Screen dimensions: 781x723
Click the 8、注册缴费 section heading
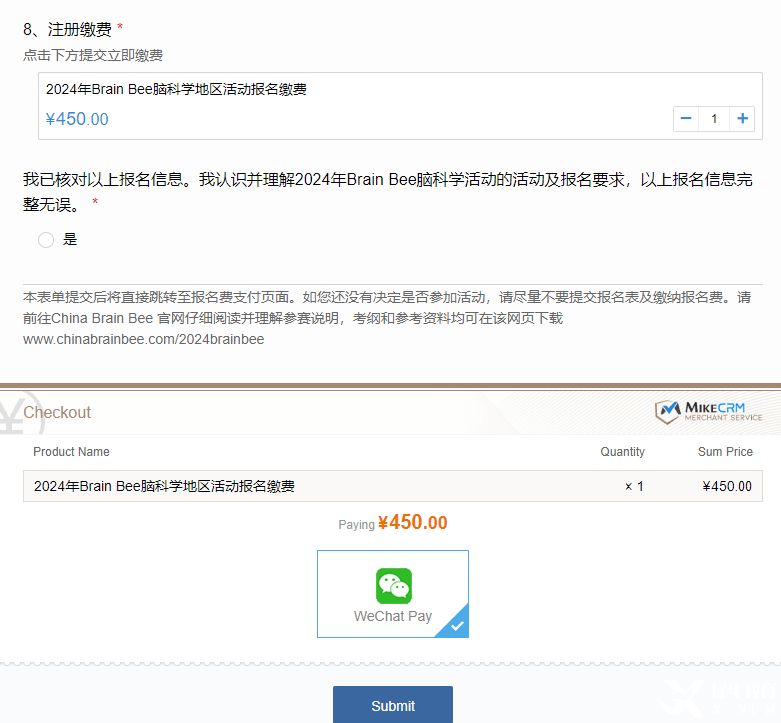coord(67,29)
